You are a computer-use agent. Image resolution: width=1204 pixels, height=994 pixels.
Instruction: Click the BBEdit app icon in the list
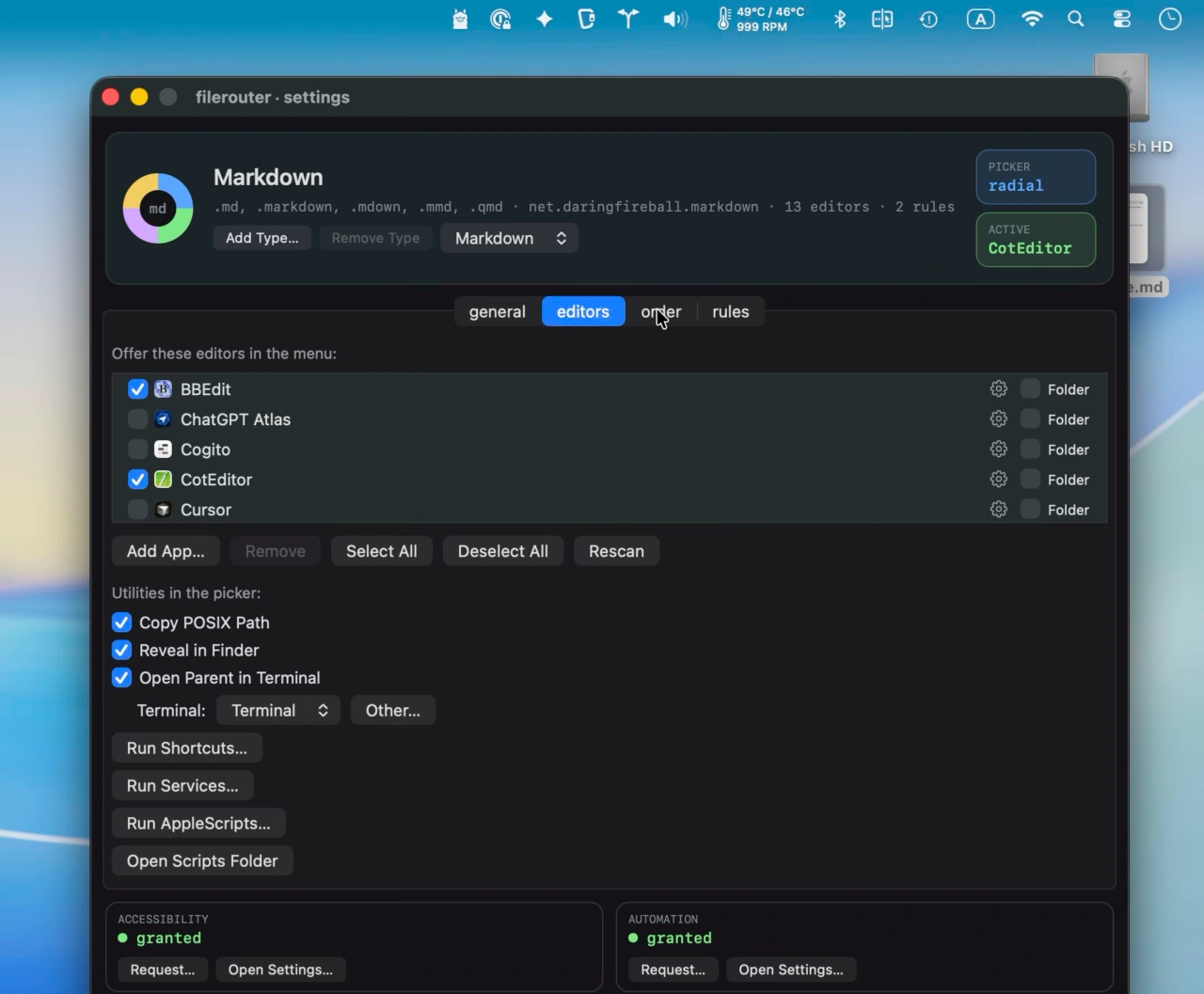[163, 389]
